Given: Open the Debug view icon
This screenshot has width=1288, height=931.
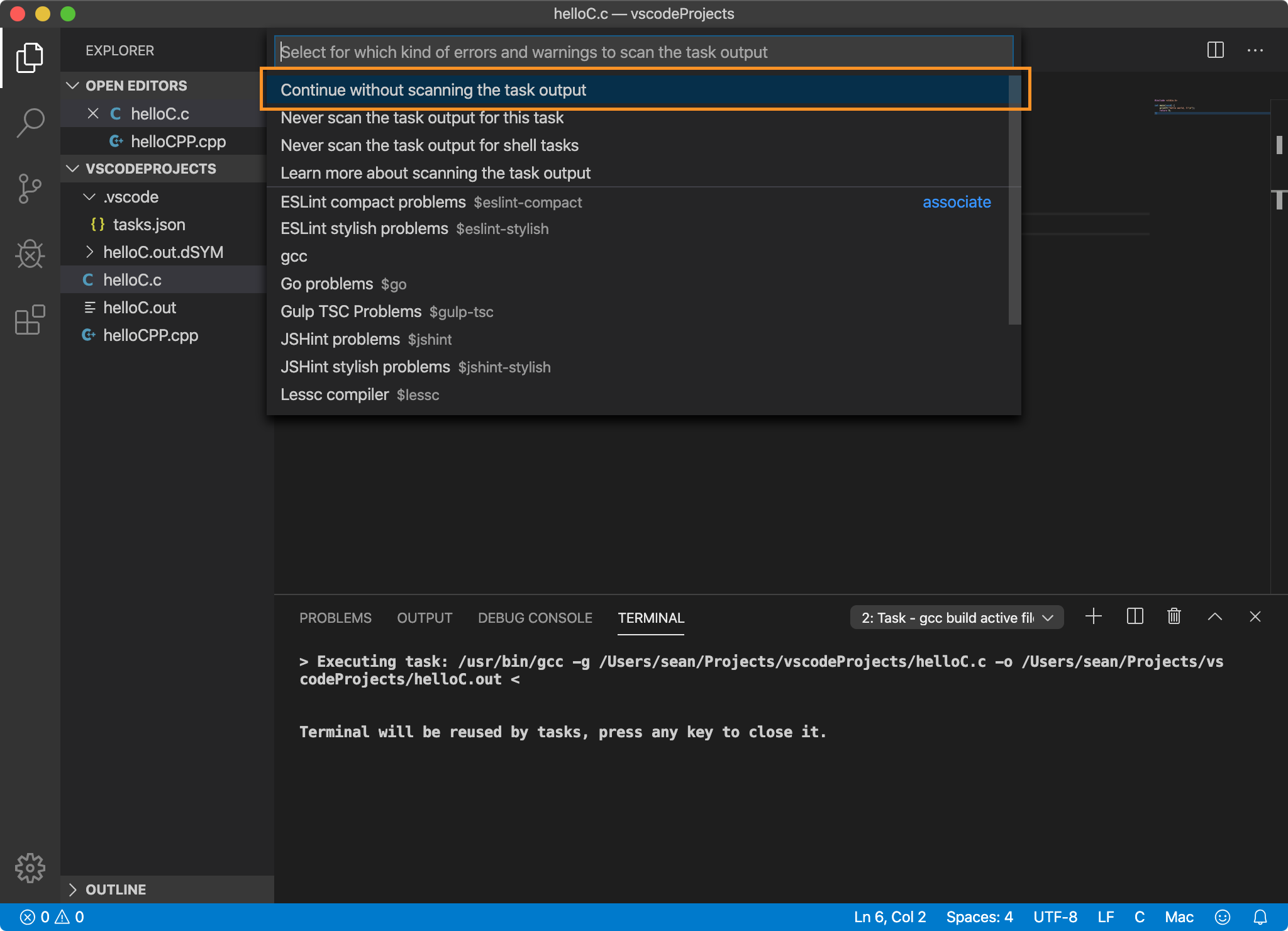Looking at the screenshot, I should click(x=30, y=254).
